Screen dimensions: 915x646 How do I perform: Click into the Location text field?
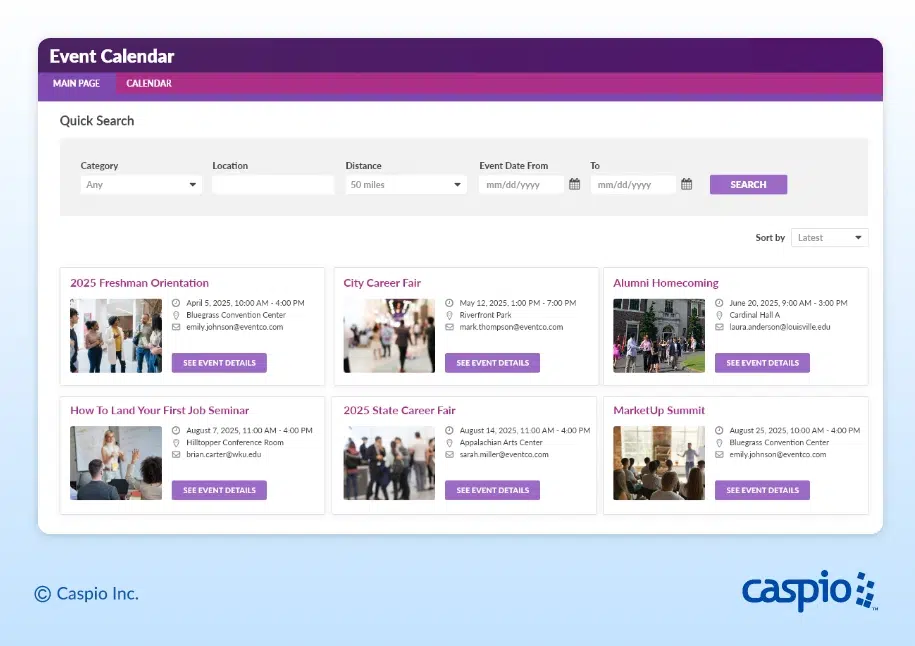click(x=272, y=185)
